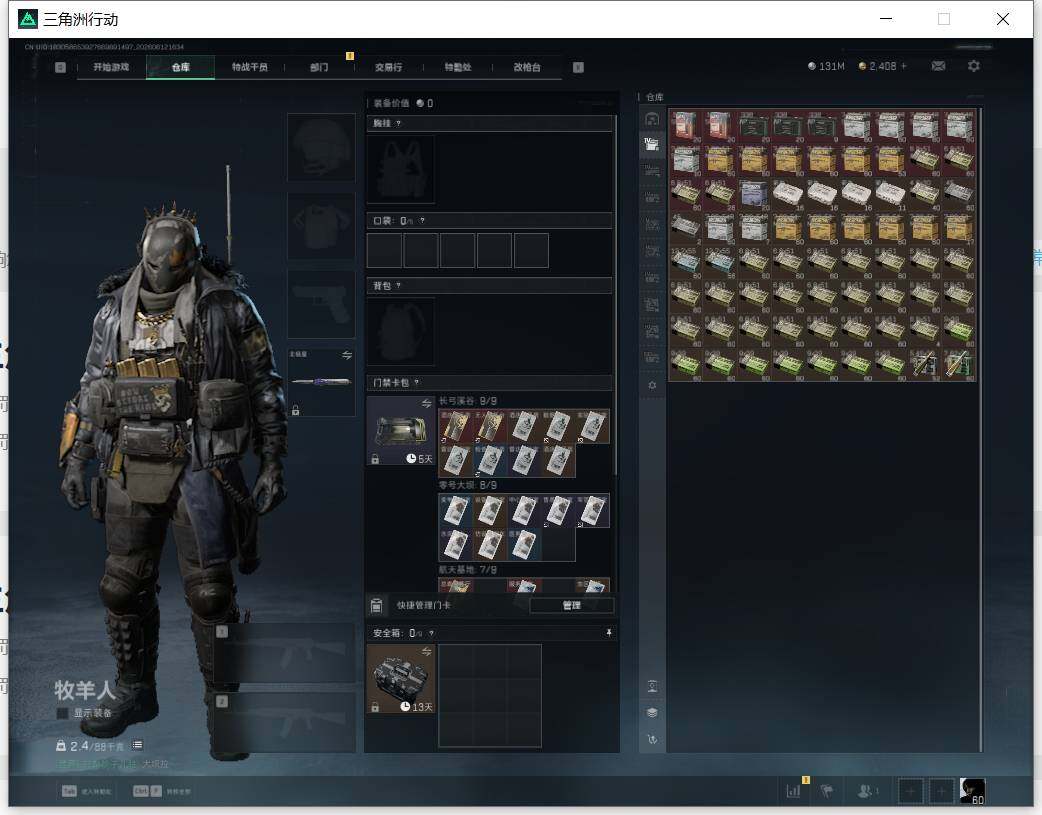Click the first 长弓溪谷 keycard
This screenshot has height=815, width=1042.
click(x=455, y=426)
